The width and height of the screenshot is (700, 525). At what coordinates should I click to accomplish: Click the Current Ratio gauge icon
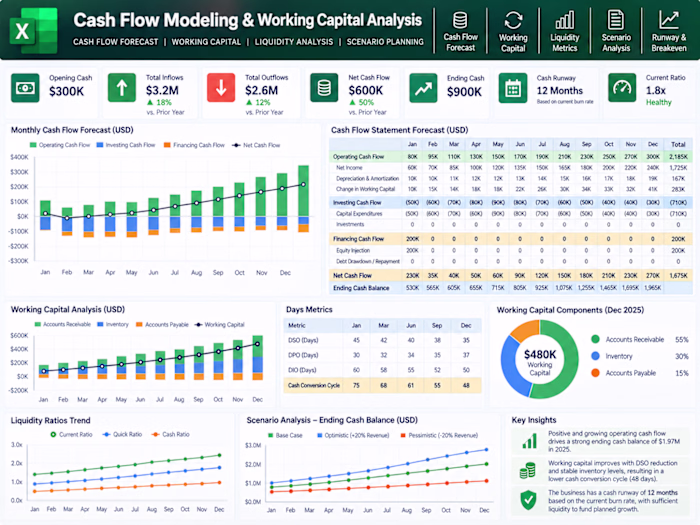pos(622,88)
